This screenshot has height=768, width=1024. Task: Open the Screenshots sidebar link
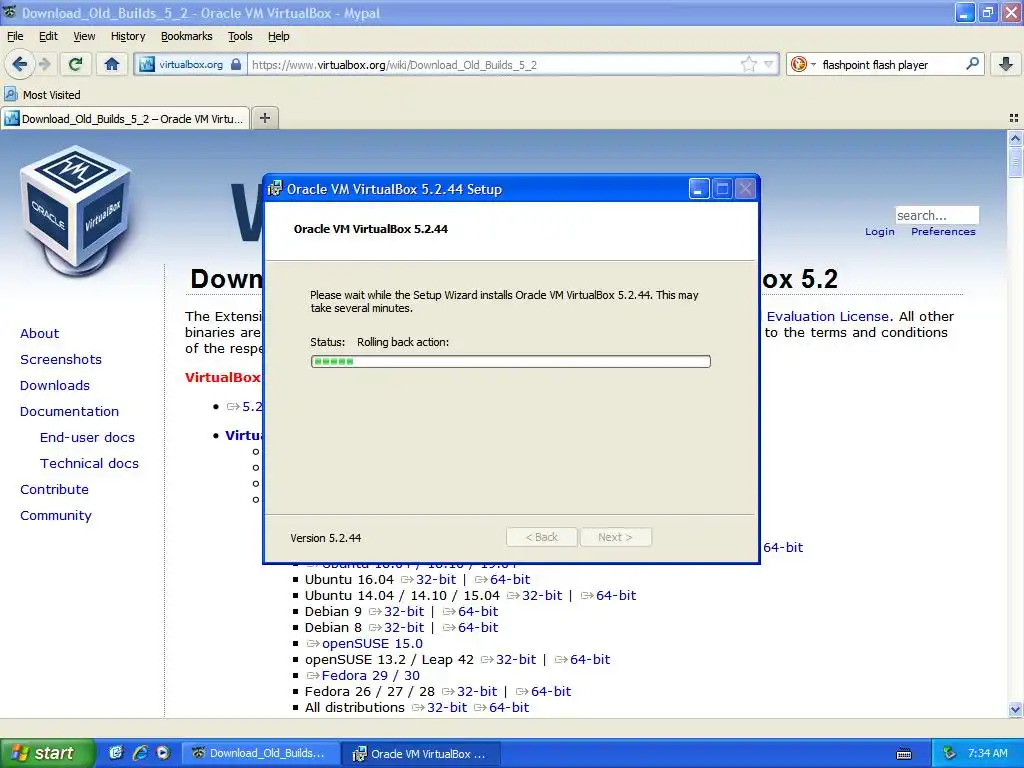tap(61, 360)
